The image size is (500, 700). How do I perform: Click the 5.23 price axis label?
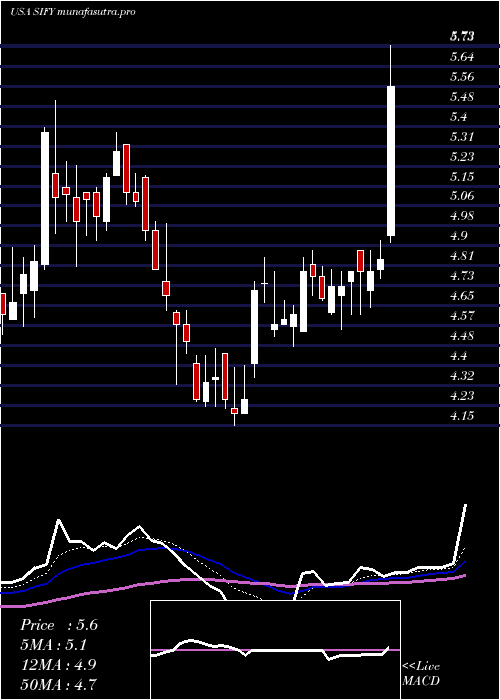(462, 157)
